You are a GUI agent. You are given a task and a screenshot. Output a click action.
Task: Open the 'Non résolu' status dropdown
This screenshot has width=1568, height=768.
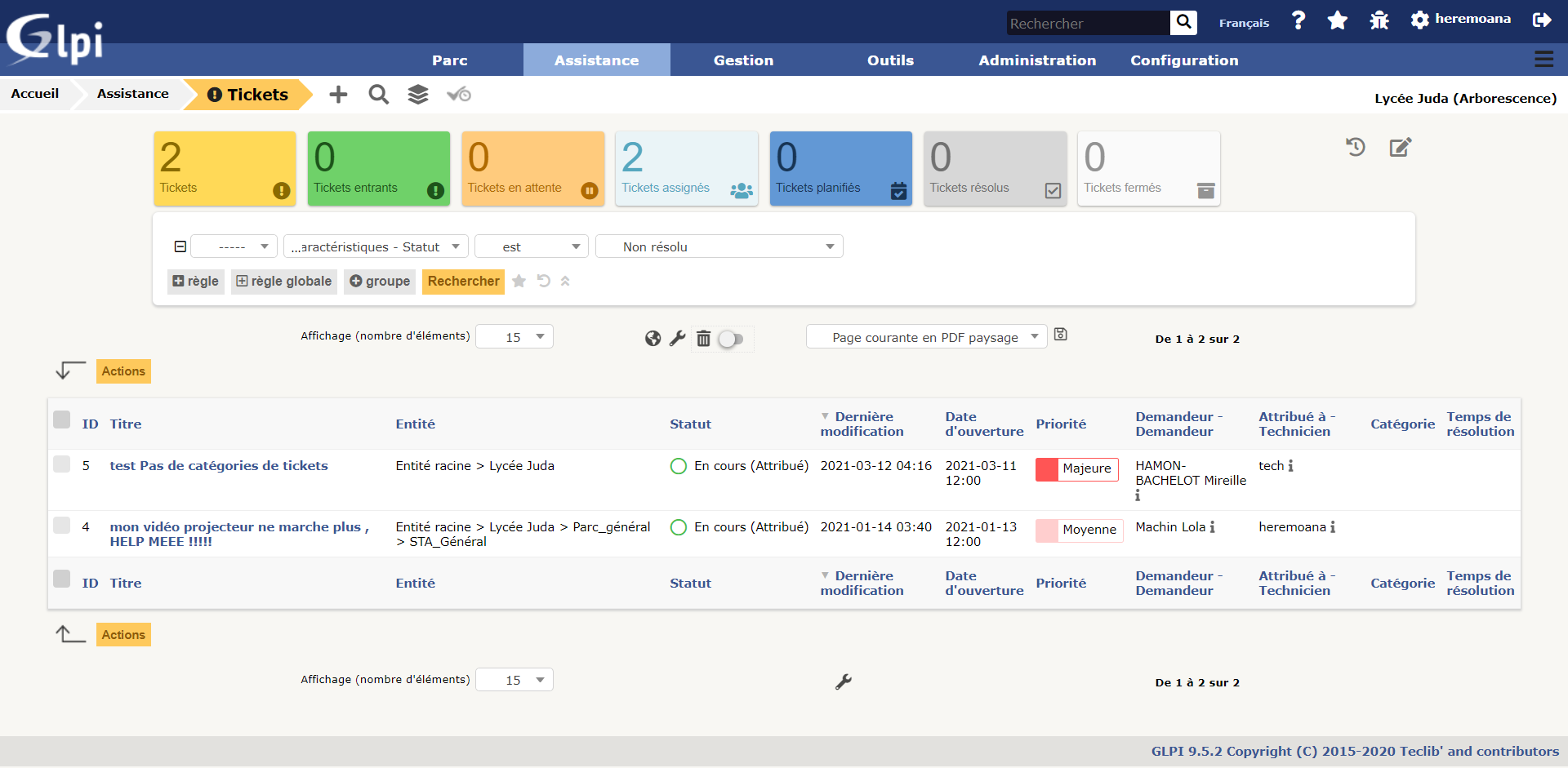(x=719, y=246)
